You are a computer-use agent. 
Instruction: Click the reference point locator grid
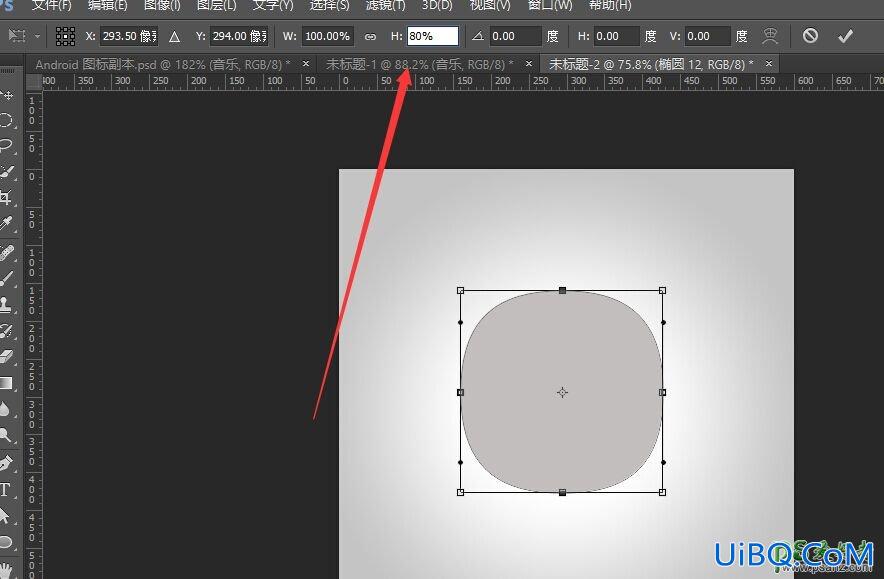tap(65, 36)
